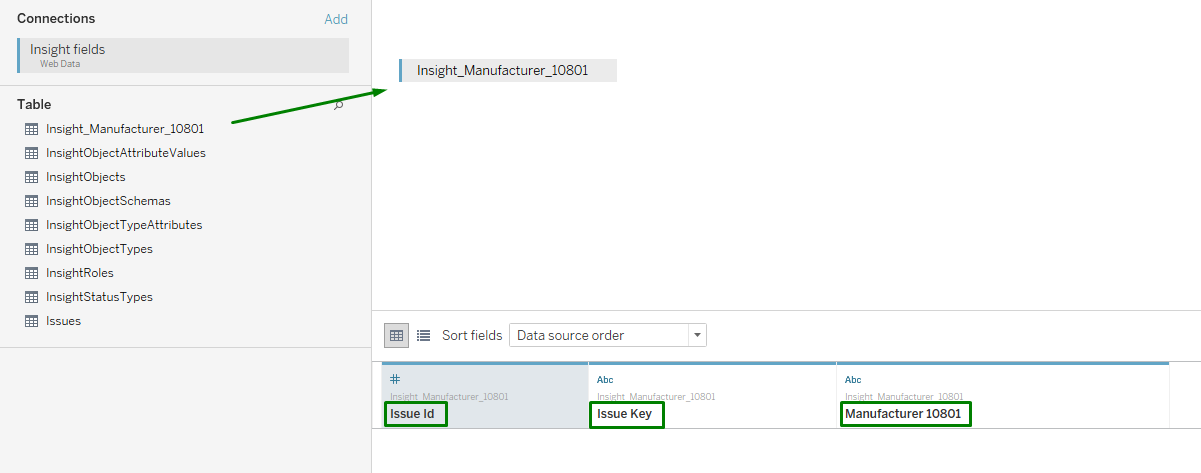Add a new connection

[336, 19]
